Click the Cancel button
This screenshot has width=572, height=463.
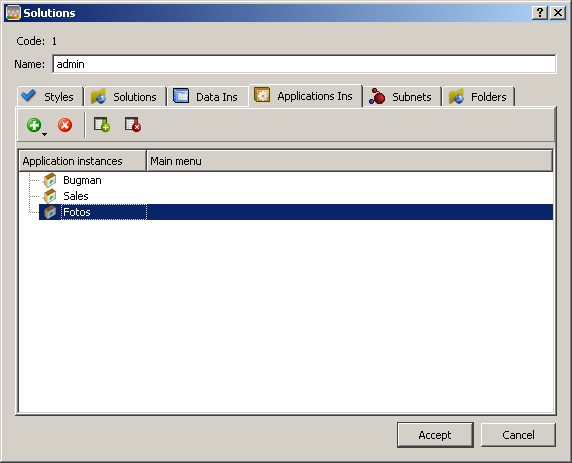coord(518,435)
